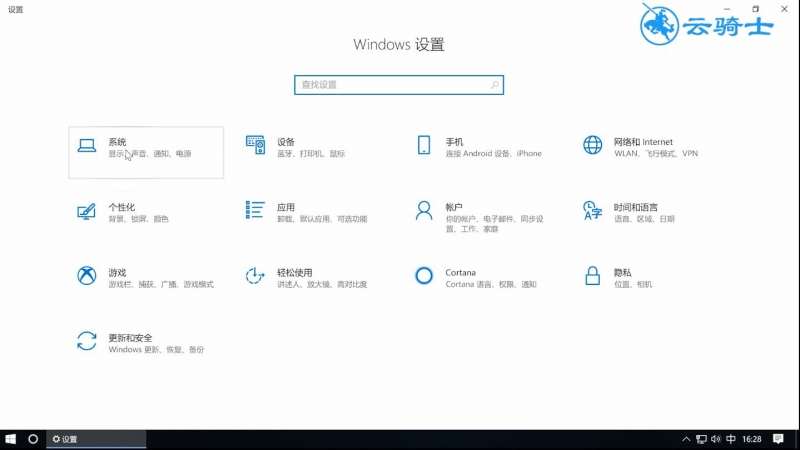Open the 系统 laptop icon

87,145
